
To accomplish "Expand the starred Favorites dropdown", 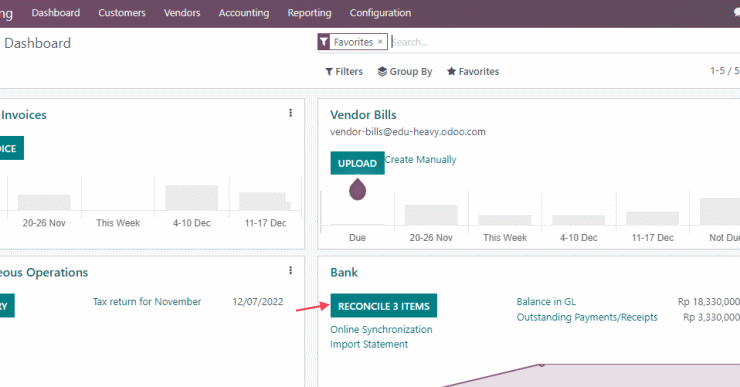I will pyautogui.click(x=473, y=71).
